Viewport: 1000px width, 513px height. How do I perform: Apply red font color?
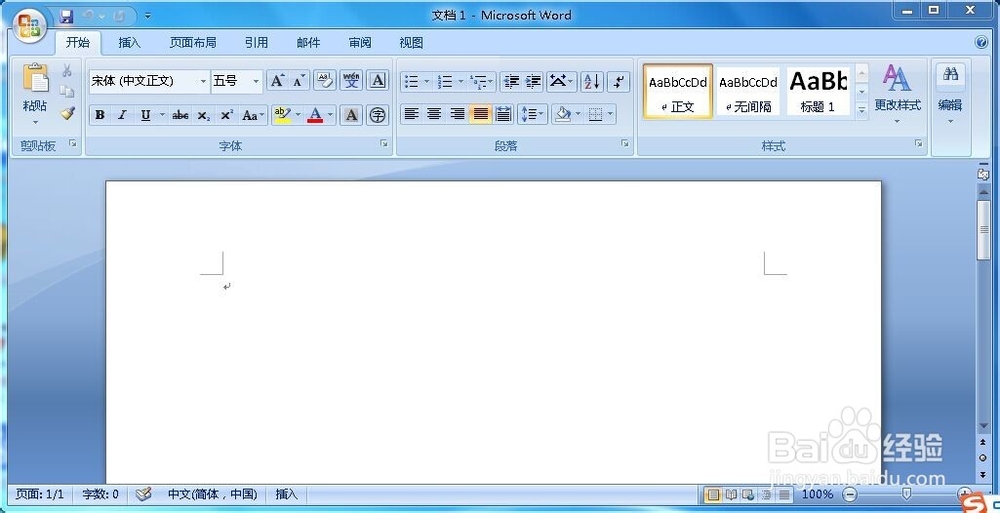315,115
